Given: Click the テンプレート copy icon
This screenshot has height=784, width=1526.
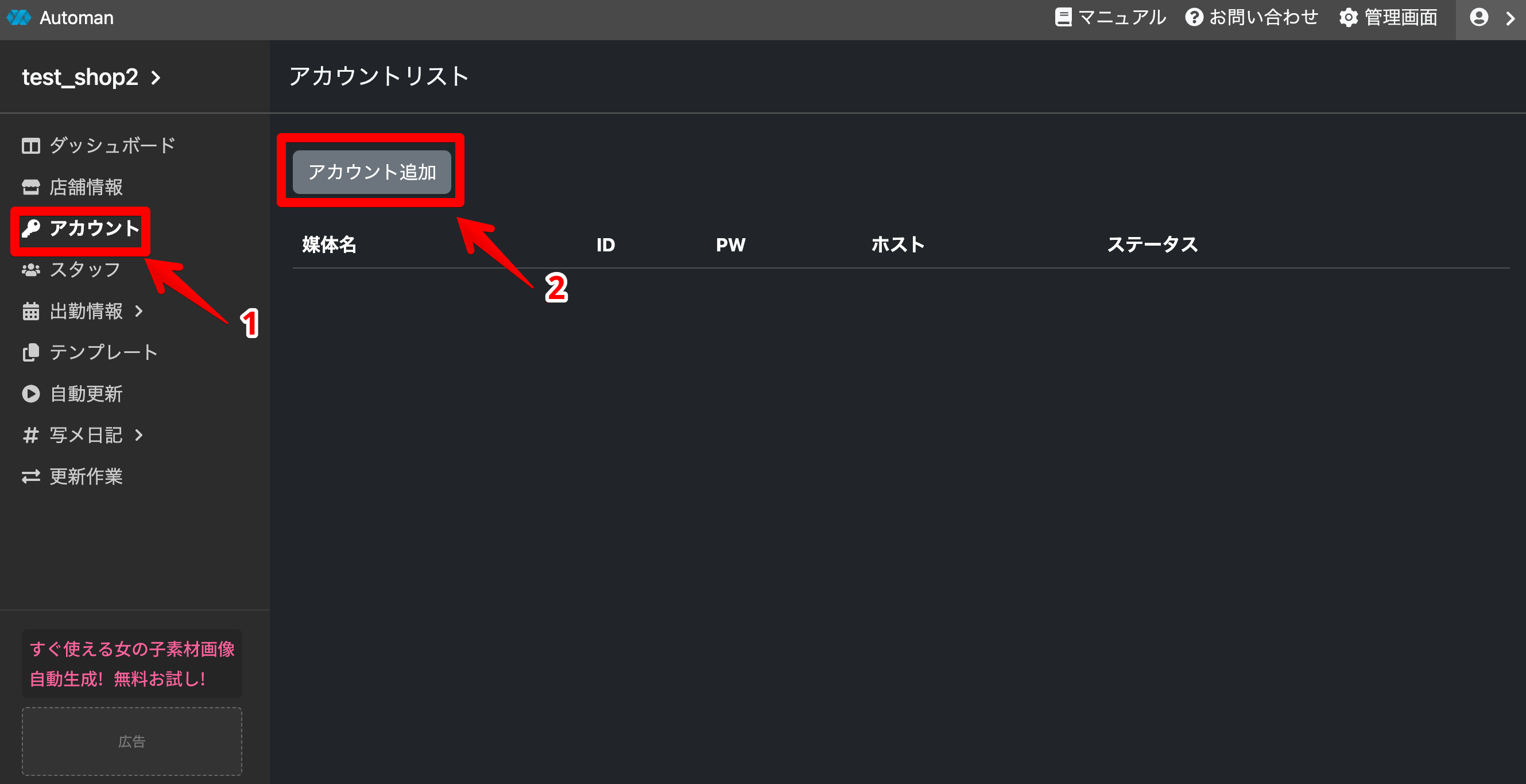Looking at the screenshot, I should (x=31, y=352).
